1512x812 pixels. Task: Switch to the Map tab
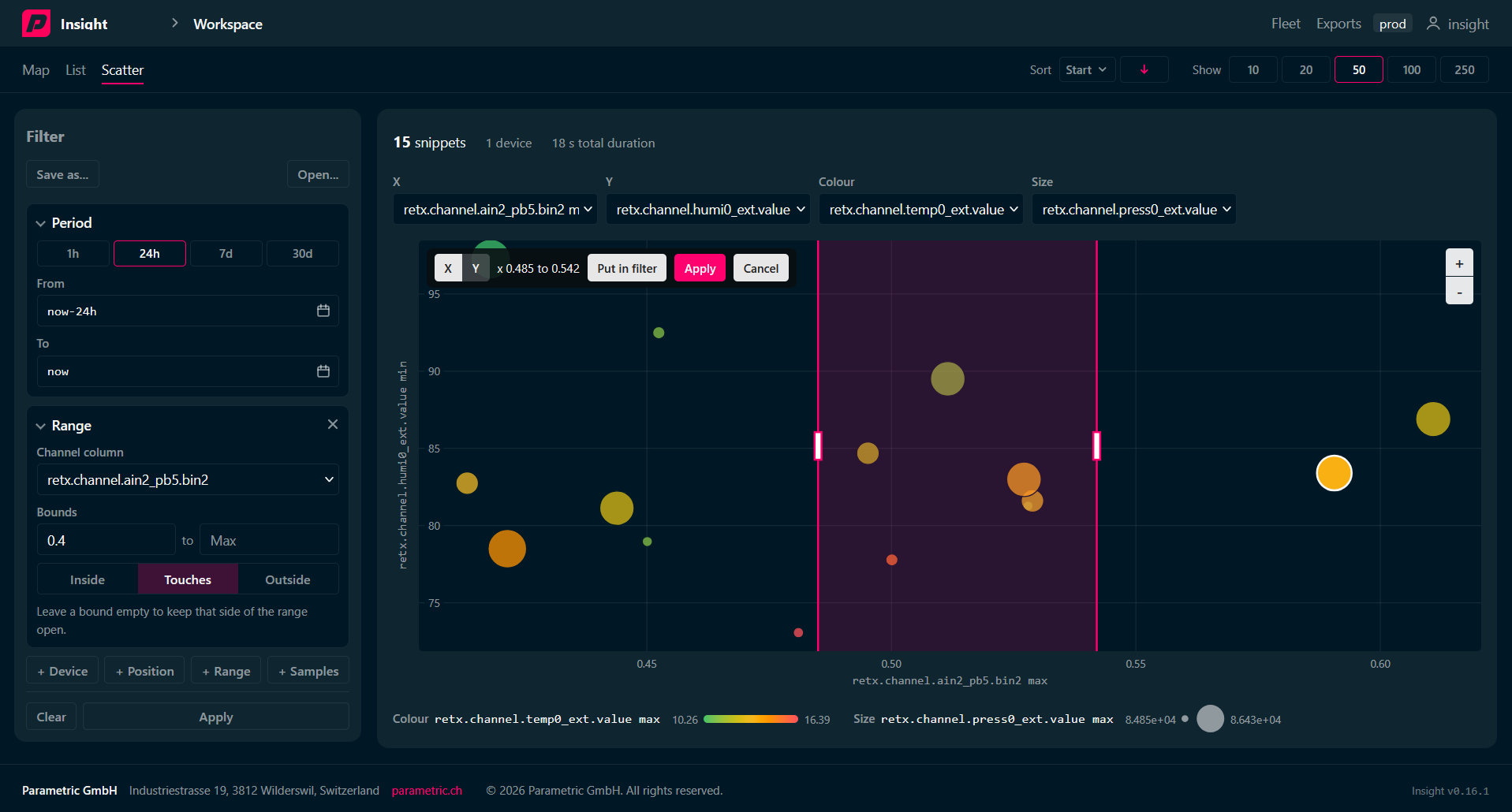click(x=35, y=70)
